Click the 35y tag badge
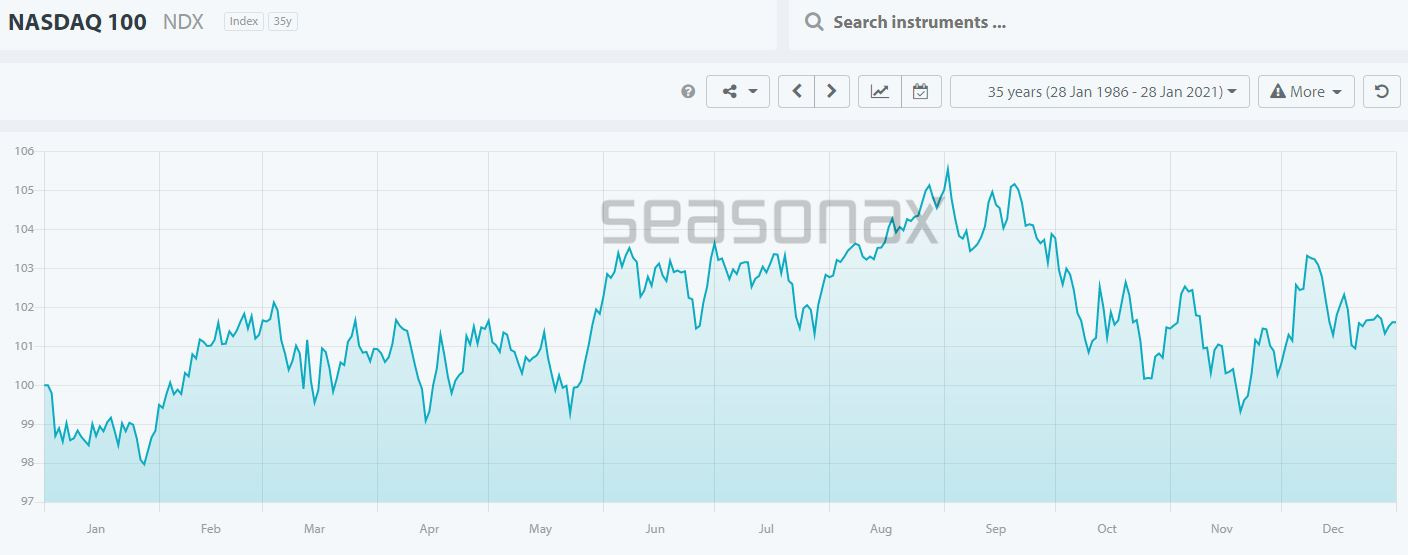1408x555 pixels. (283, 21)
